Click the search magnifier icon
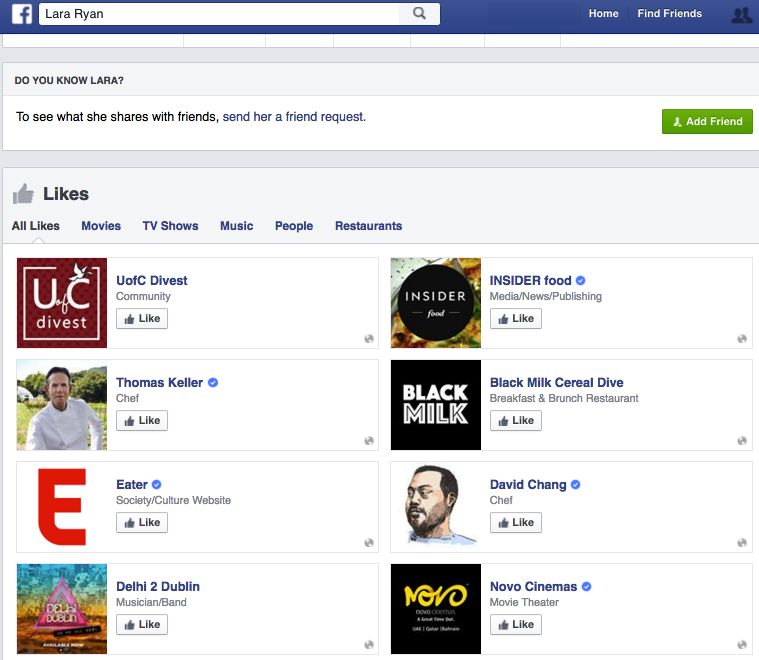759x660 pixels. pyautogui.click(x=419, y=14)
